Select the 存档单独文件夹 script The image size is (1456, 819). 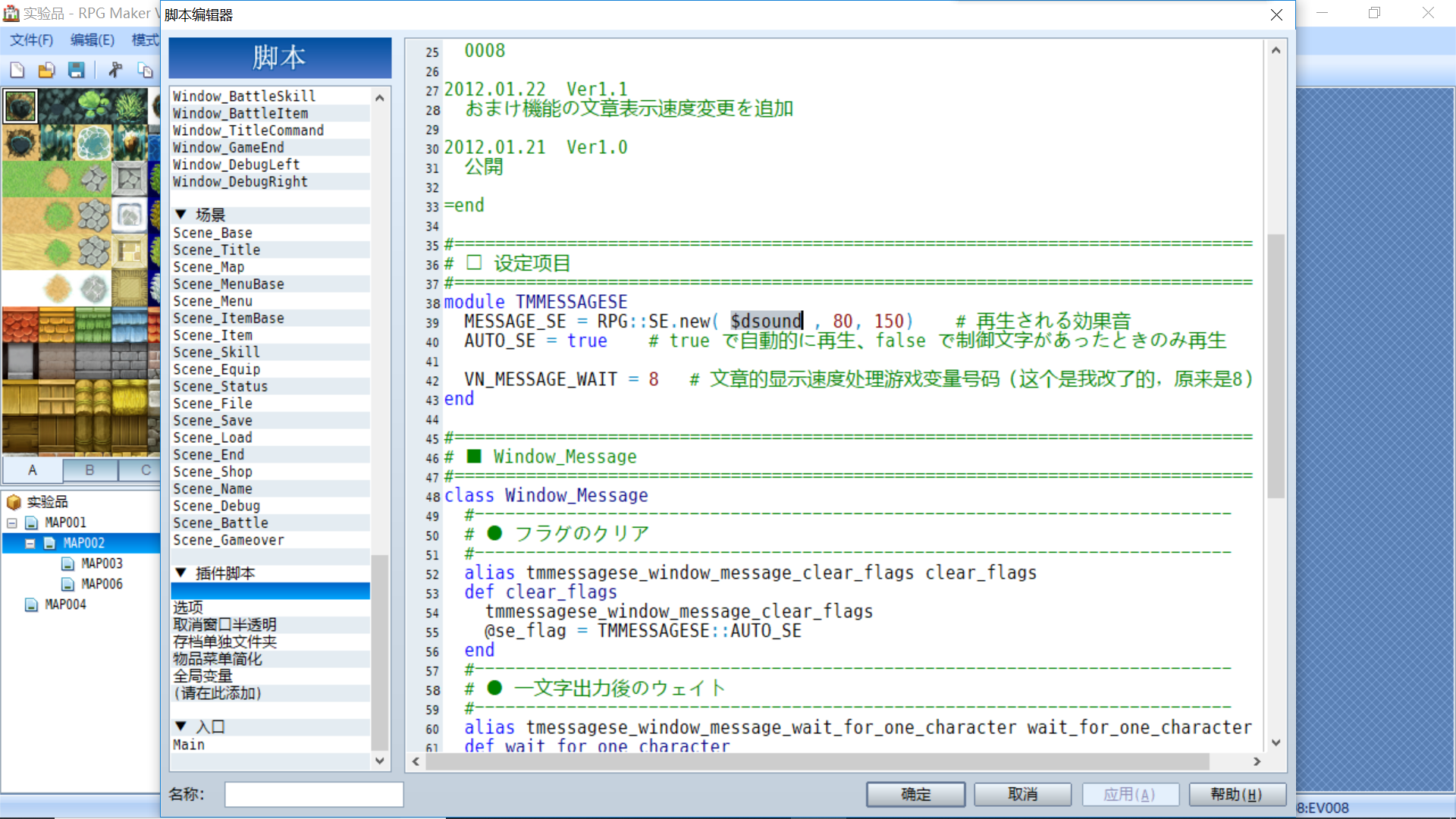point(271,642)
